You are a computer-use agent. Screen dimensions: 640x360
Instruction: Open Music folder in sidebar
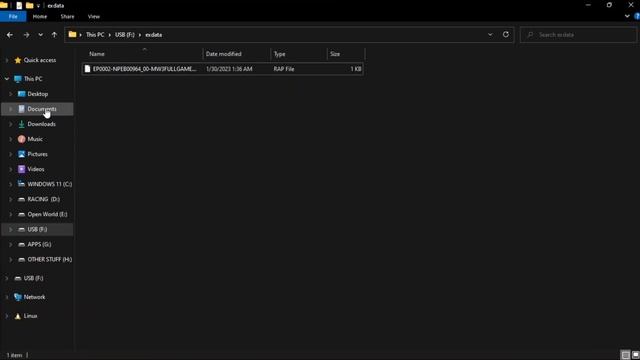[35, 139]
